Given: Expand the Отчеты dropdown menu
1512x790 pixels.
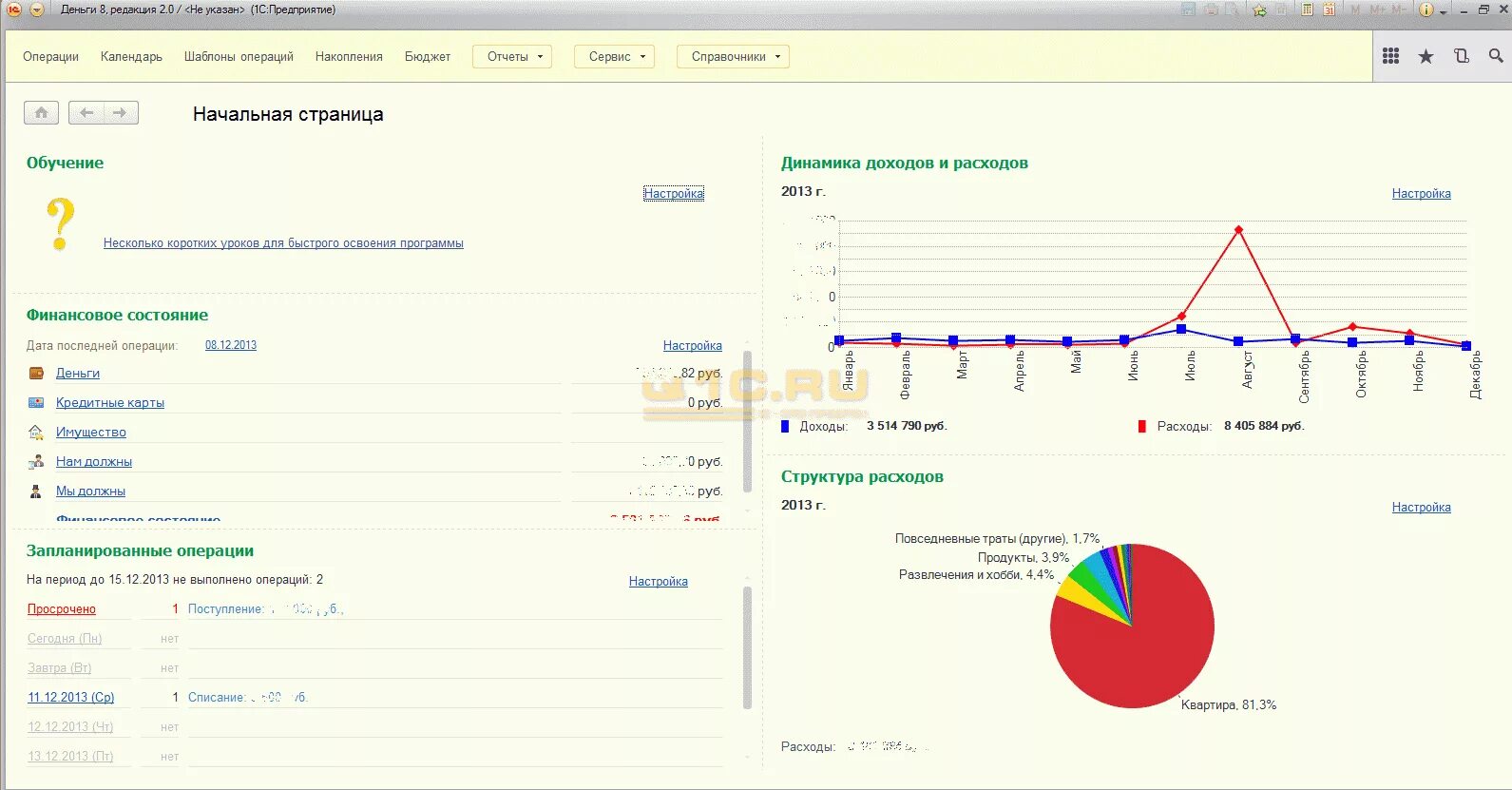Looking at the screenshot, I should [x=513, y=56].
